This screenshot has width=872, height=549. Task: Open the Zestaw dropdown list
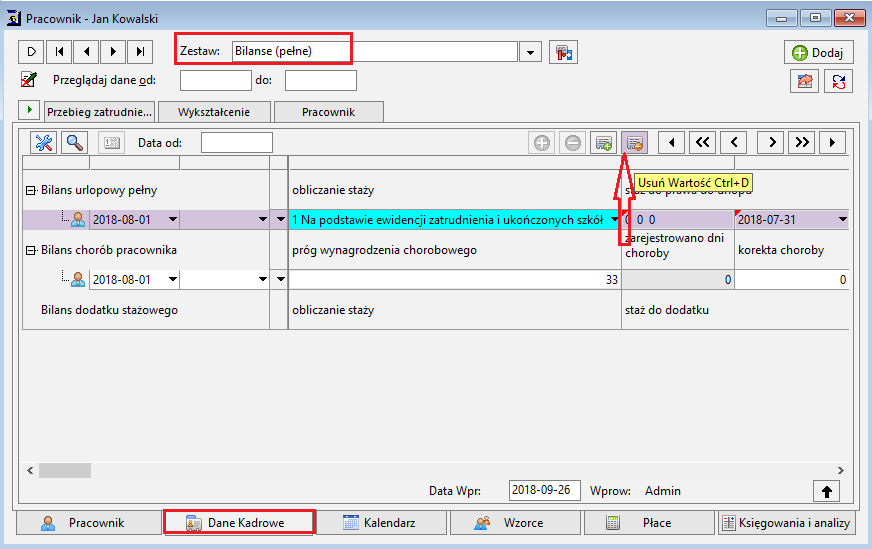pyautogui.click(x=531, y=52)
